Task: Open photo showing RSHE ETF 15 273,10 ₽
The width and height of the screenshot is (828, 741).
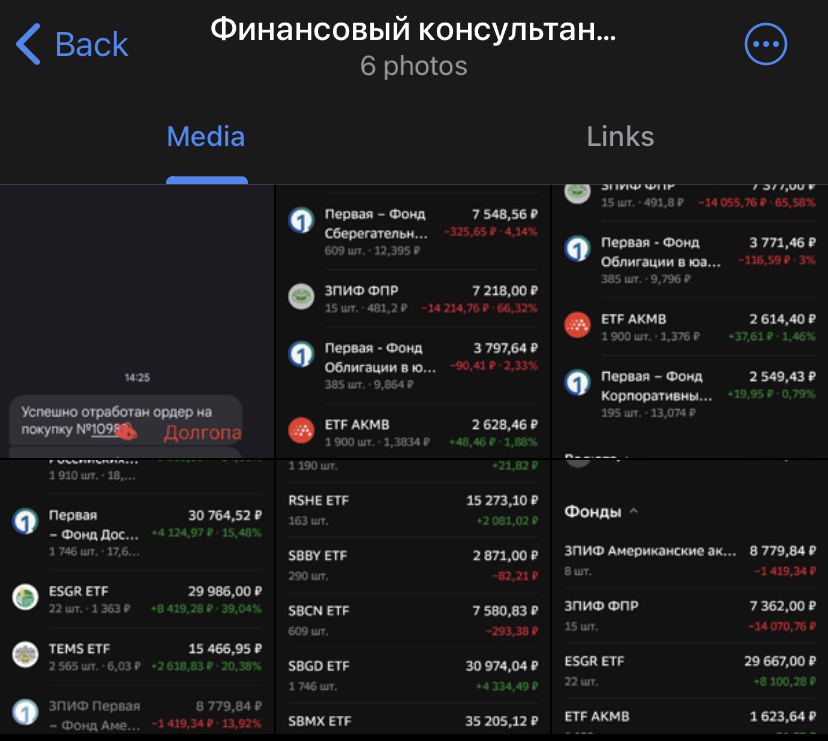Action: pyautogui.click(x=413, y=596)
